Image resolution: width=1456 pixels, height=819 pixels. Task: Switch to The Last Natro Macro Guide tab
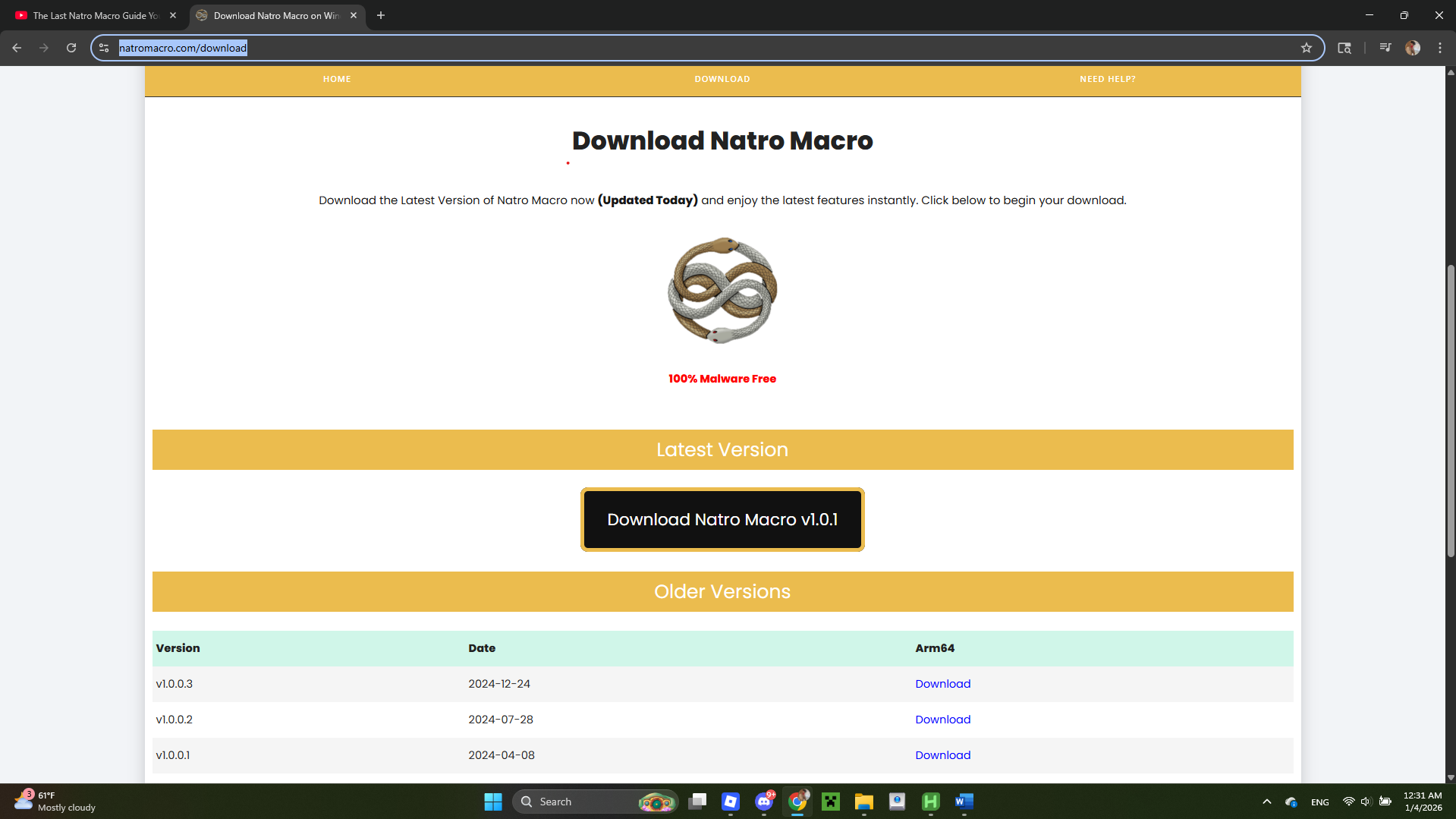tap(95, 15)
